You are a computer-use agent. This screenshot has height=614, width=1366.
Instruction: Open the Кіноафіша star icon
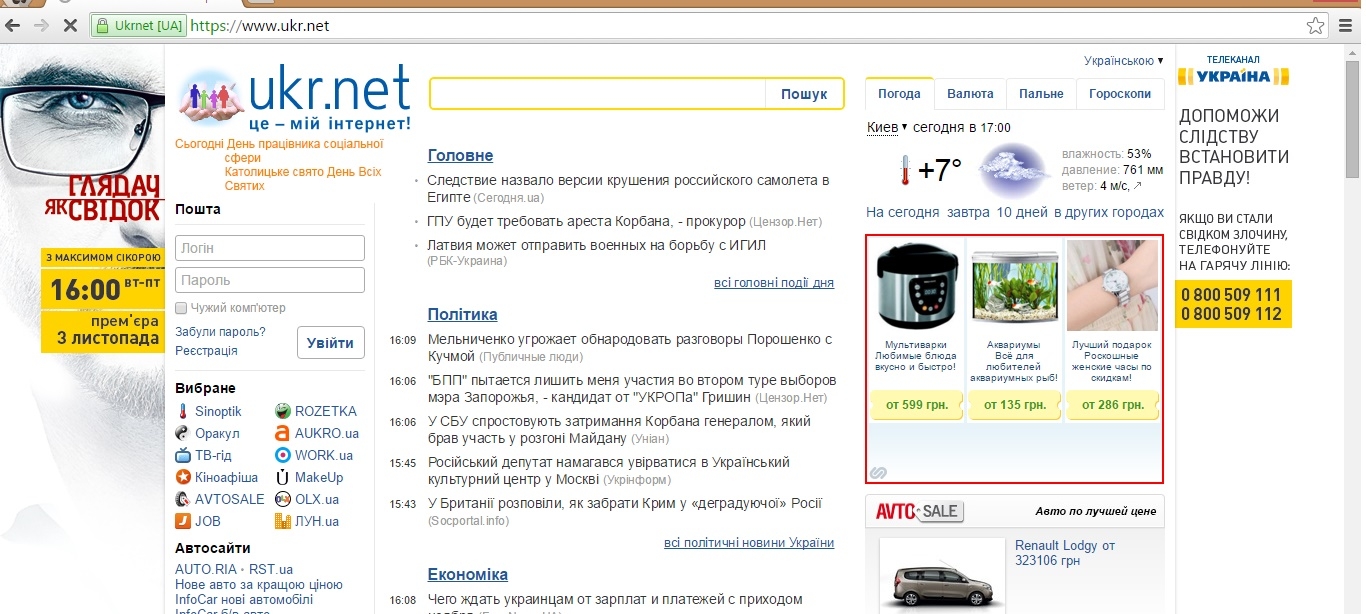183,477
